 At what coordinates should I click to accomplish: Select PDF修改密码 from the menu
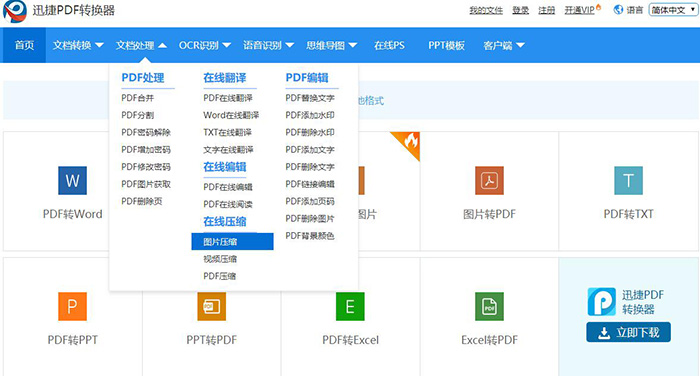146,167
